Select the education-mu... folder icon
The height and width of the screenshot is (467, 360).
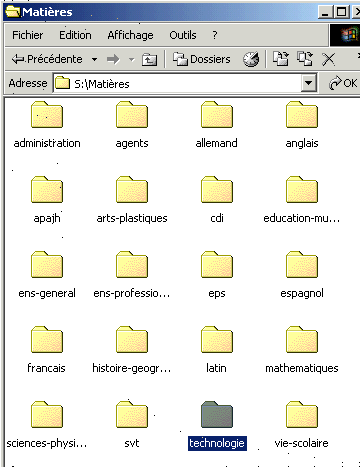point(302,190)
